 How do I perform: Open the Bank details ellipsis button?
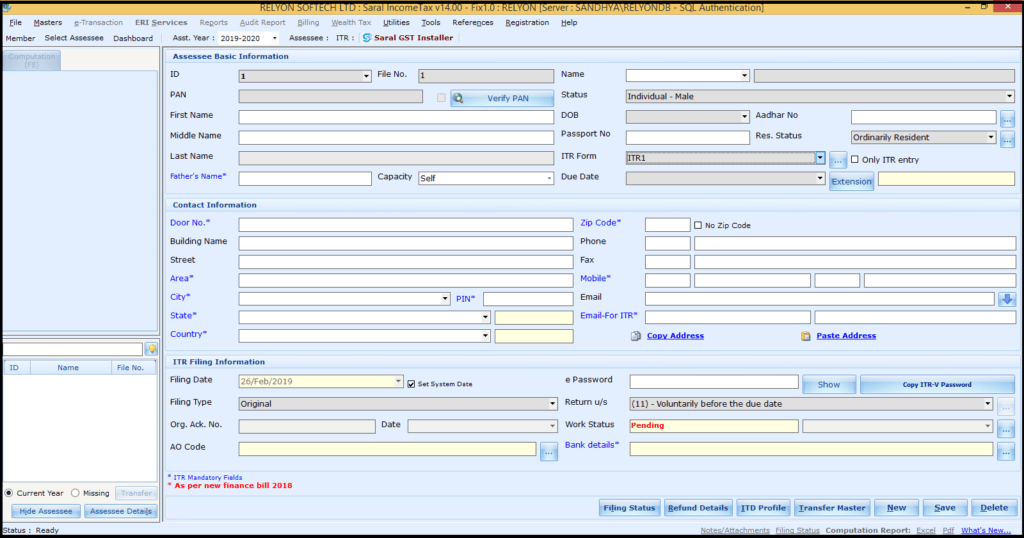pyautogui.click(x=1006, y=451)
